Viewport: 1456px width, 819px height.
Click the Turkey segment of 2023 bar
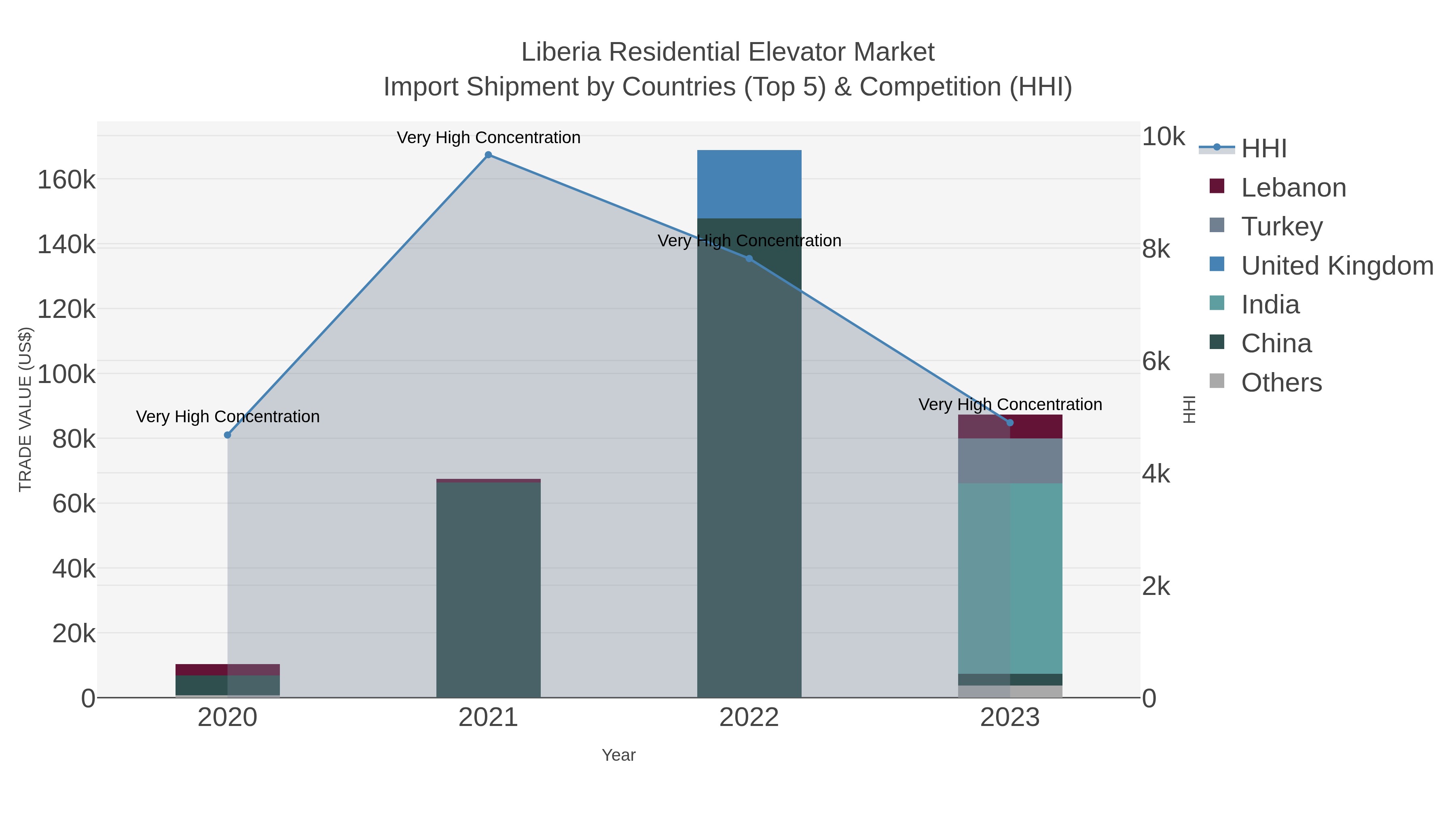pyautogui.click(x=1010, y=461)
